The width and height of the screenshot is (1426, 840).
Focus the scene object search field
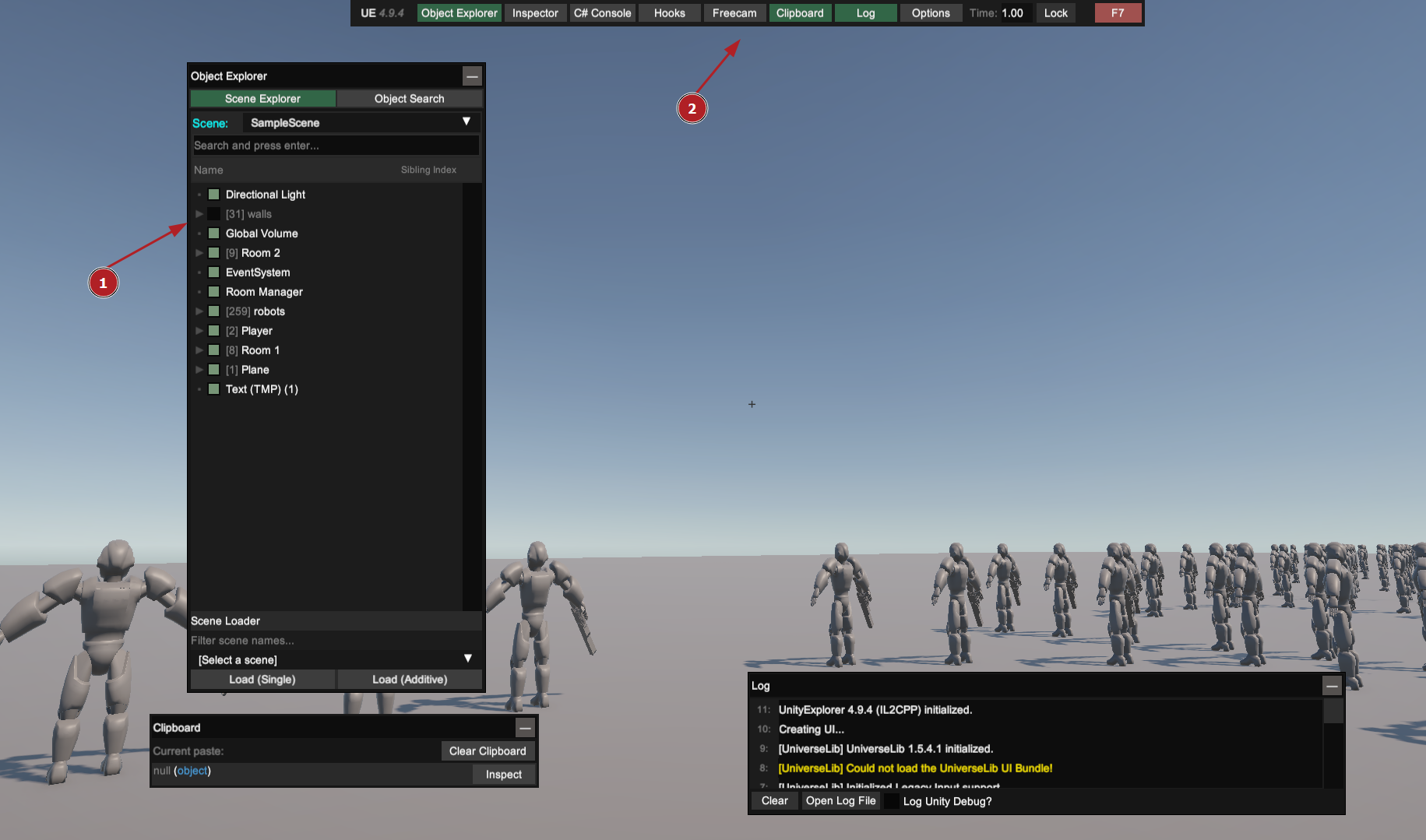click(x=336, y=146)
